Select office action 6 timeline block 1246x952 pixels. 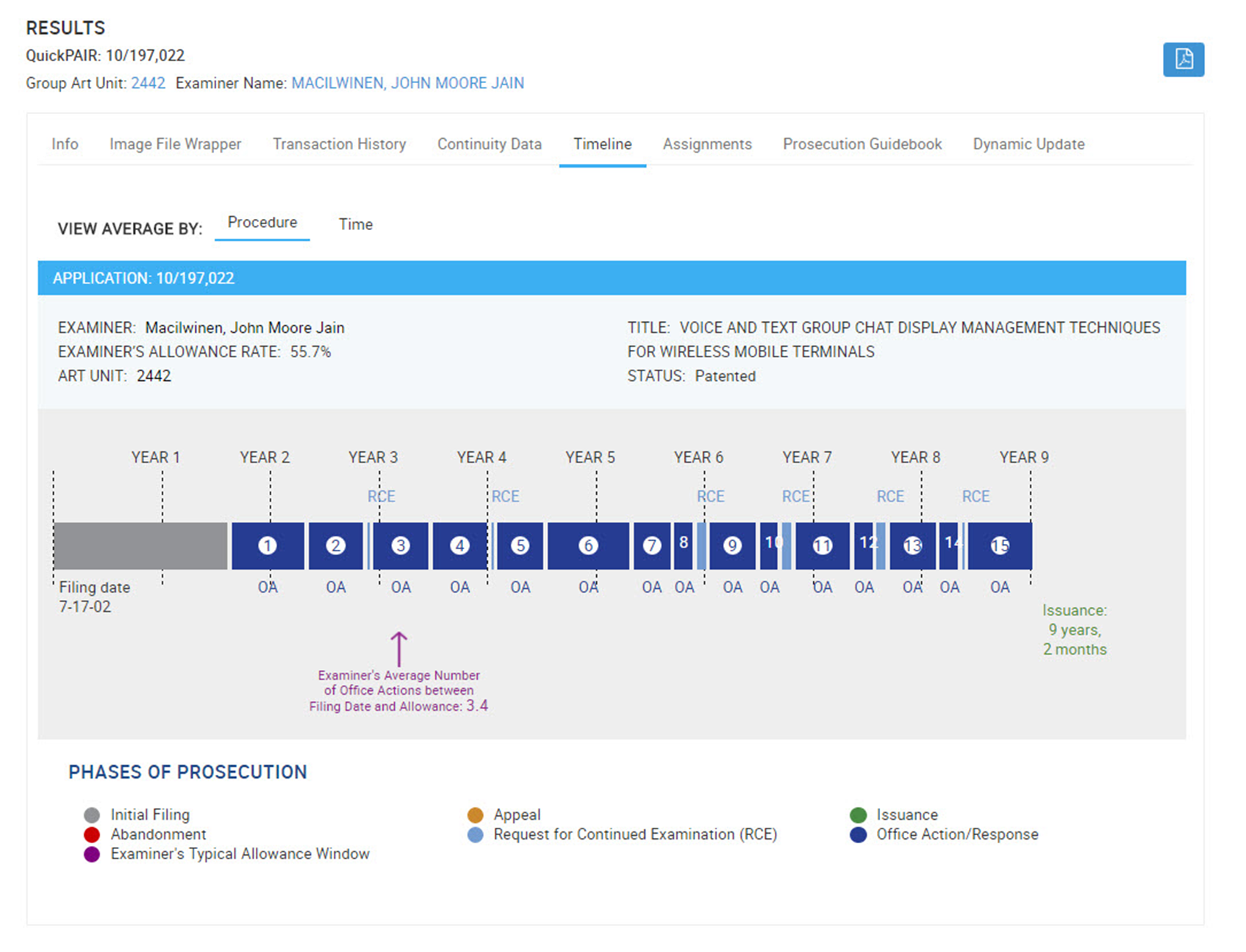[x=587, y=545]
